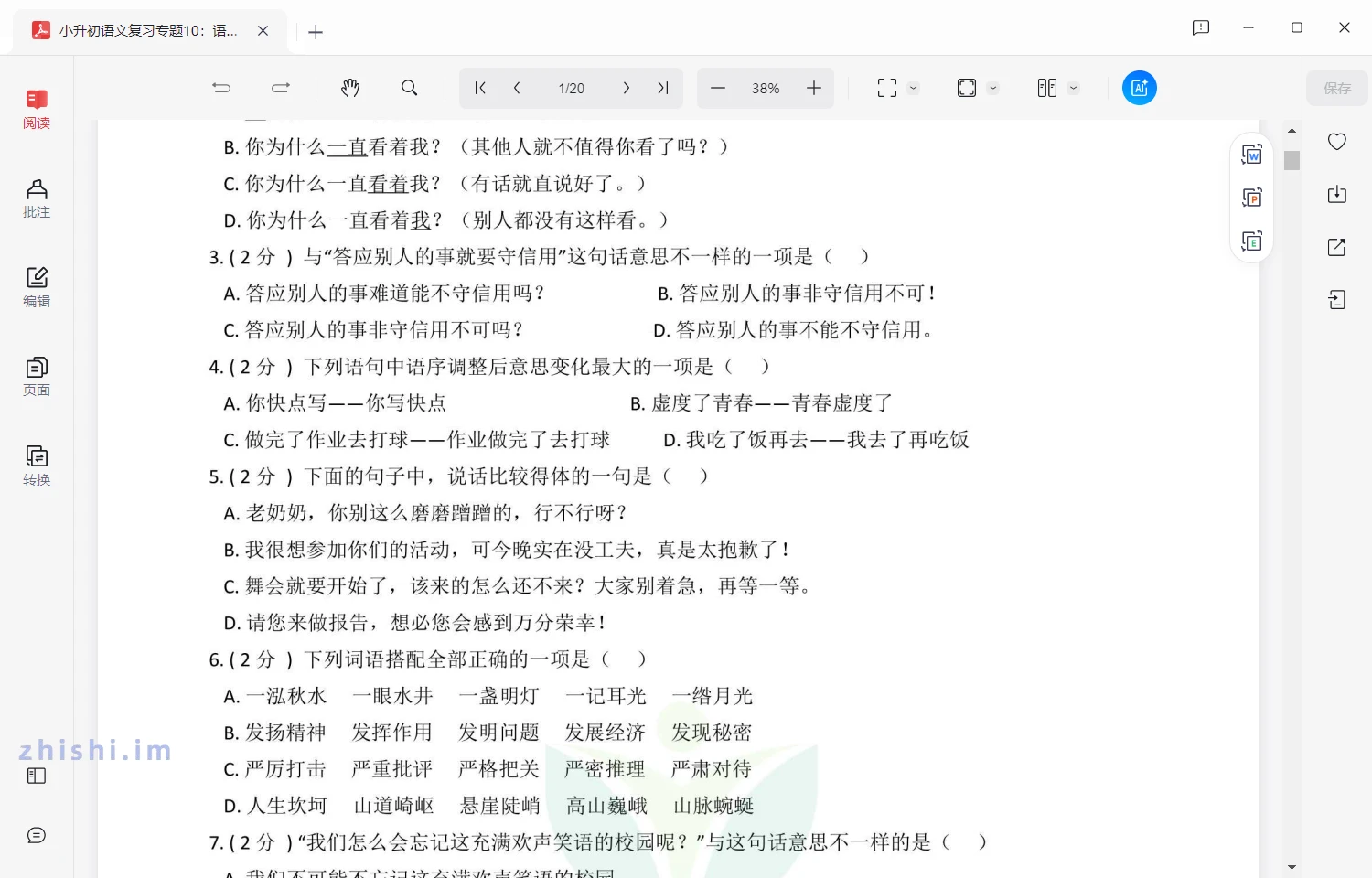The height and width of the screenshot is (878, 1372).
Task: Open the AI assistant blue button
Action: click(x=1140, y=88)
